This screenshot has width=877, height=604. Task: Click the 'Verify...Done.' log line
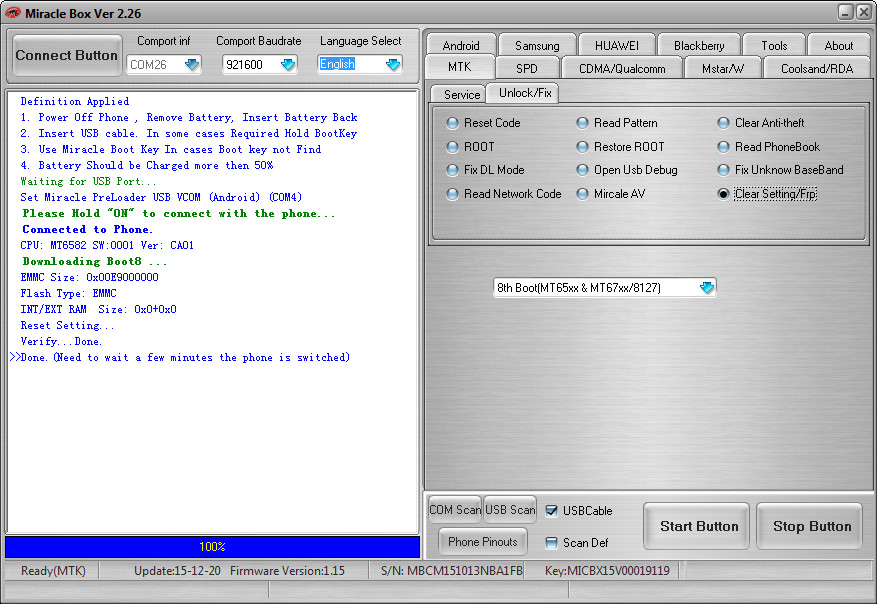tap(61, 341)
